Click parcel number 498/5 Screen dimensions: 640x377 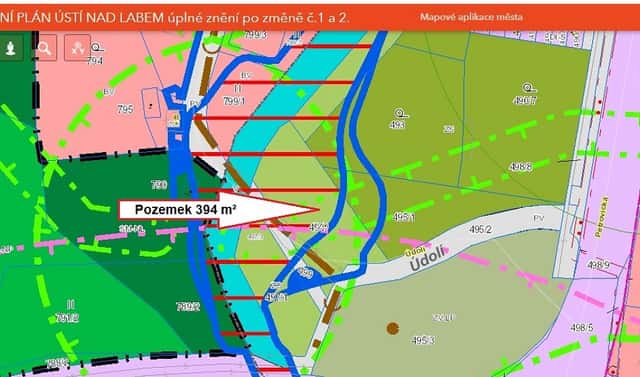582,327
